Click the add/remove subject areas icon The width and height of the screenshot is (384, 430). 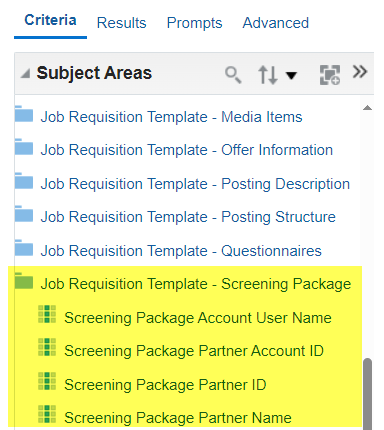coord(330,75)
